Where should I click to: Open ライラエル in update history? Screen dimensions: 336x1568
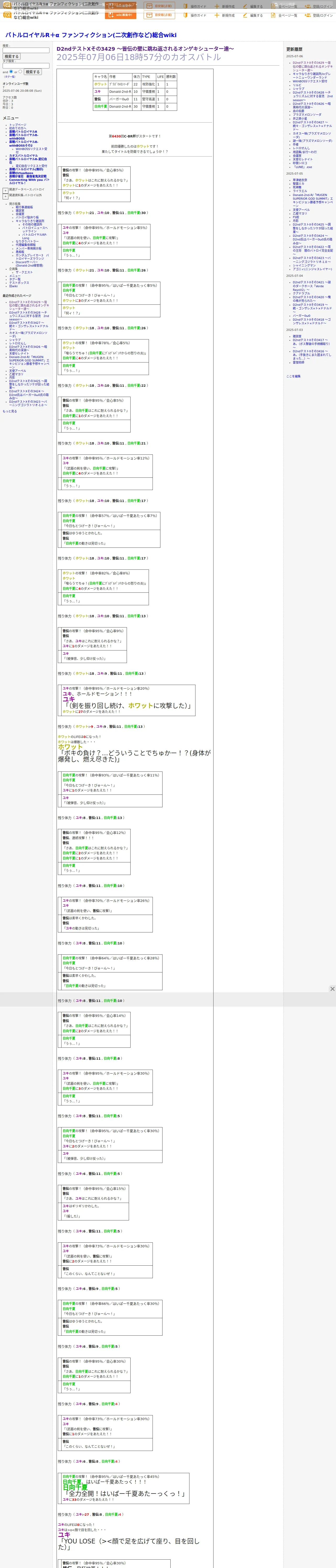(300, 191)
